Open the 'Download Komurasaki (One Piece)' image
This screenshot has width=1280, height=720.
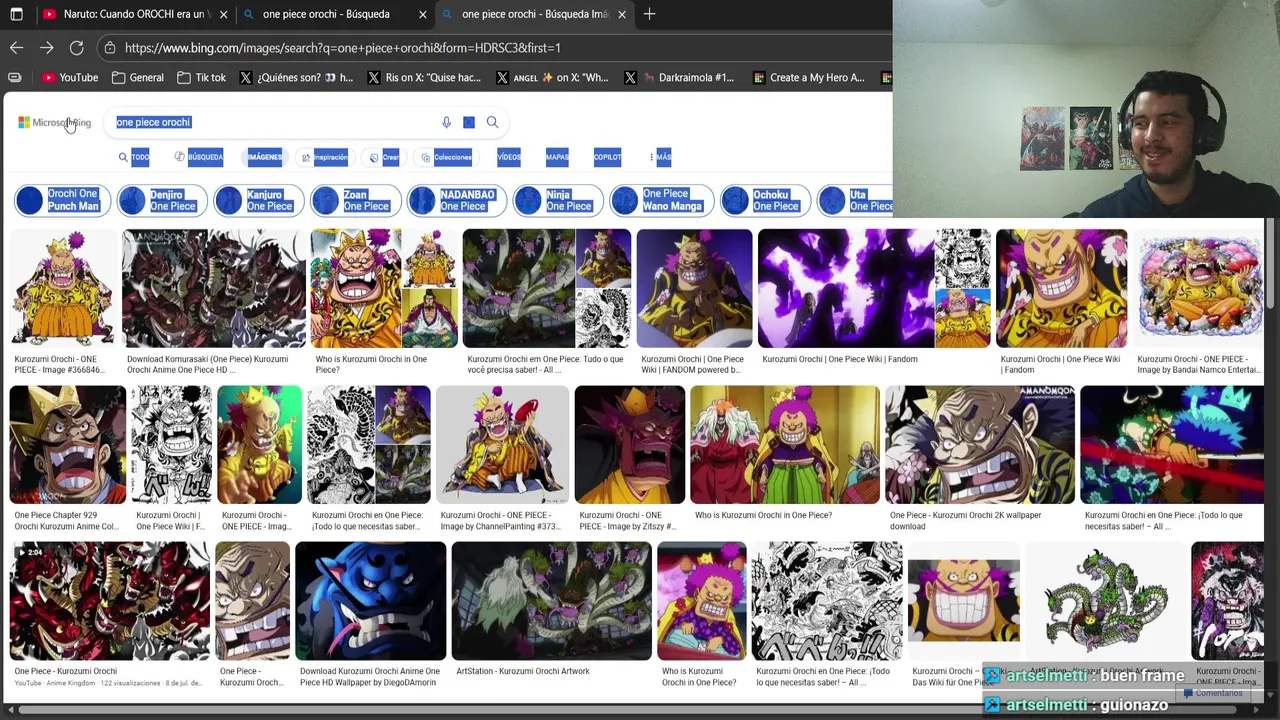pyautogui.click(x=214, y=288)
